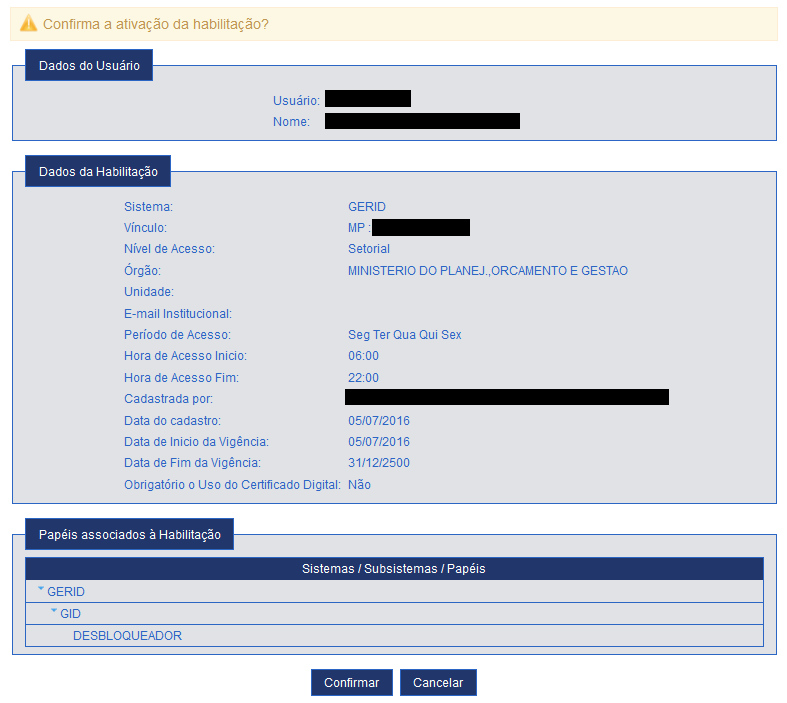Click the 06:00 access start time

[363, 356]
